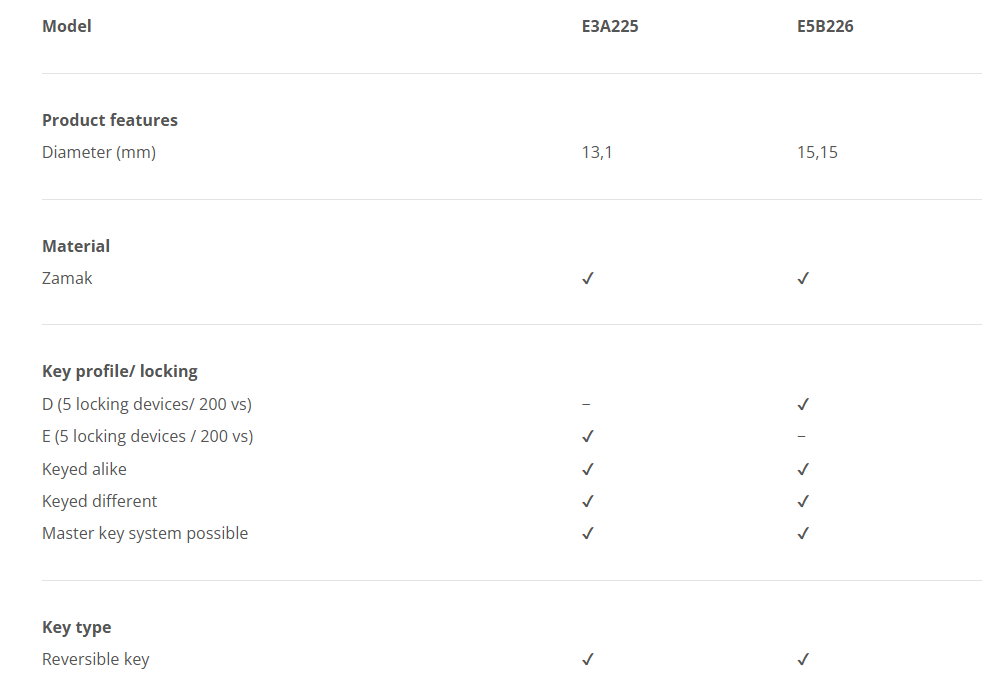The height and width of the screenshot is (697, 997).
Task: Select the Keyed alike checkmark for E3A225
Action: [x=588, y=469]
